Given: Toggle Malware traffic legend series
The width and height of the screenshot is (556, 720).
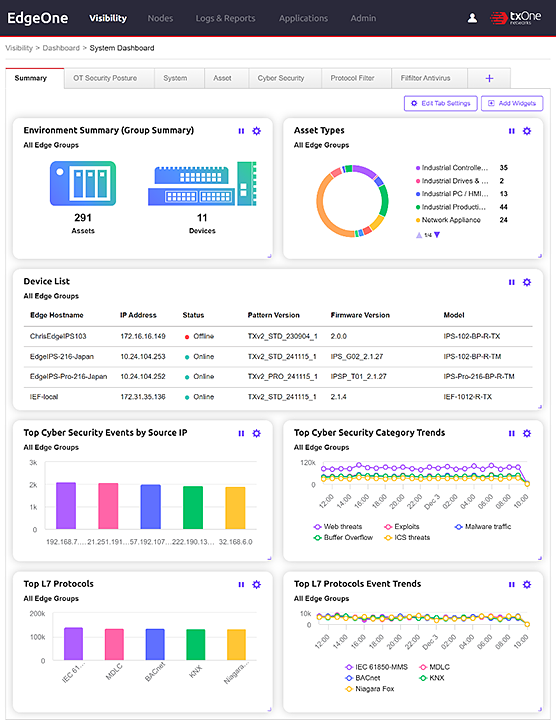Looking at the screenshot, I should [483, 527].
